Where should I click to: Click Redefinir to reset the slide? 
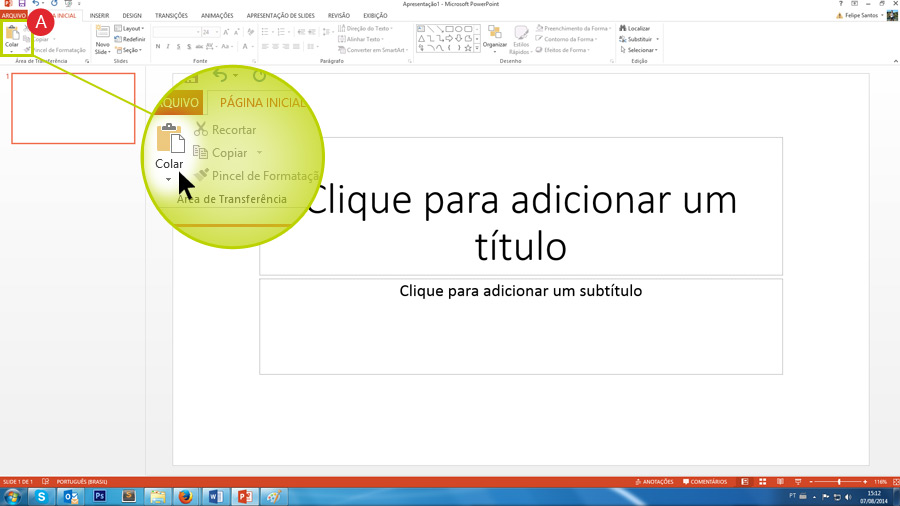tap(132, 39)
